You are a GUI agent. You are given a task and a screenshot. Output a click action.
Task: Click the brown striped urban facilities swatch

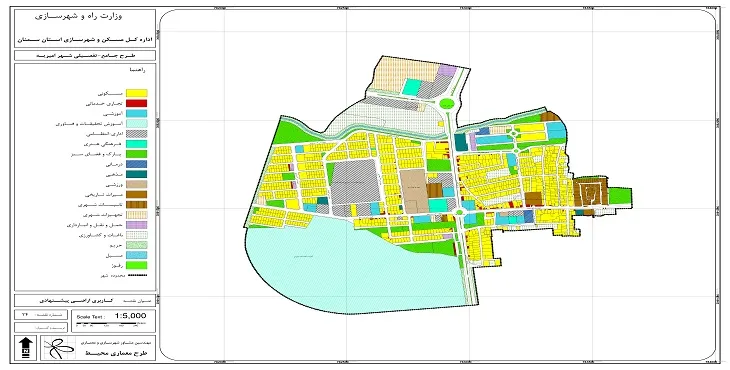pyautogui.click(x=136, y=204)
